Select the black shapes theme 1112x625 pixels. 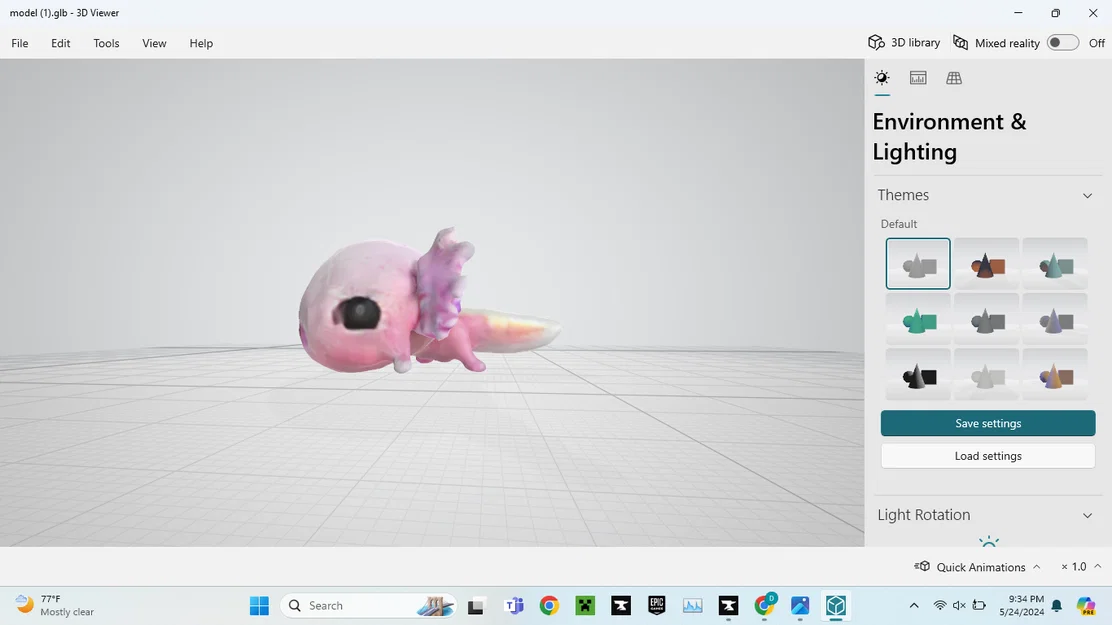pos(918,375)
